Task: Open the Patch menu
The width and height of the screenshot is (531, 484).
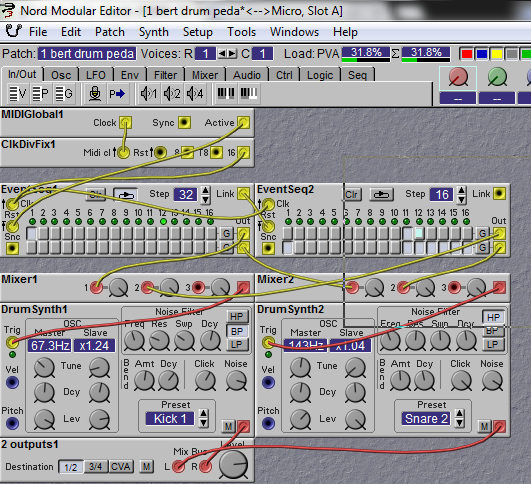Action: click(110, 32)
